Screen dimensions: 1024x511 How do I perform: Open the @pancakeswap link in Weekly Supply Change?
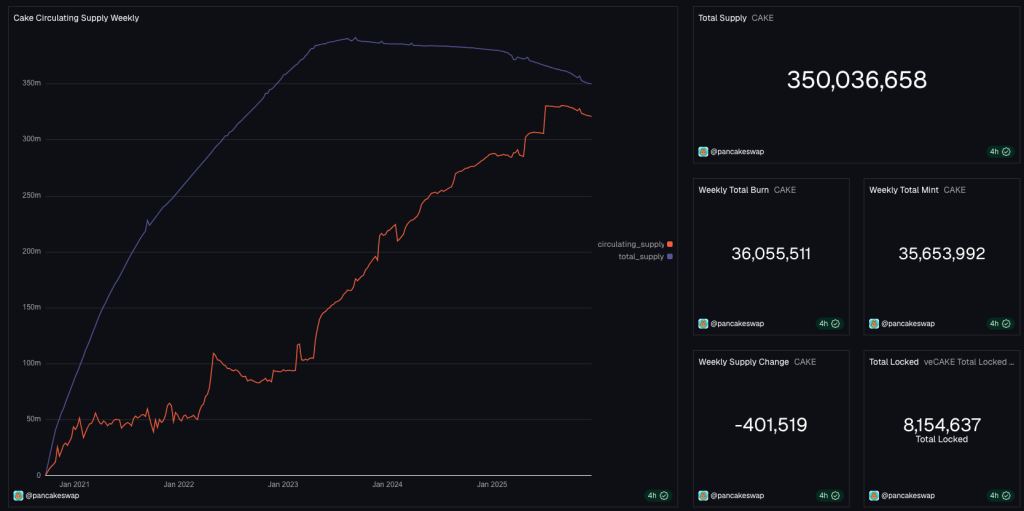click(x=740, y=495)
